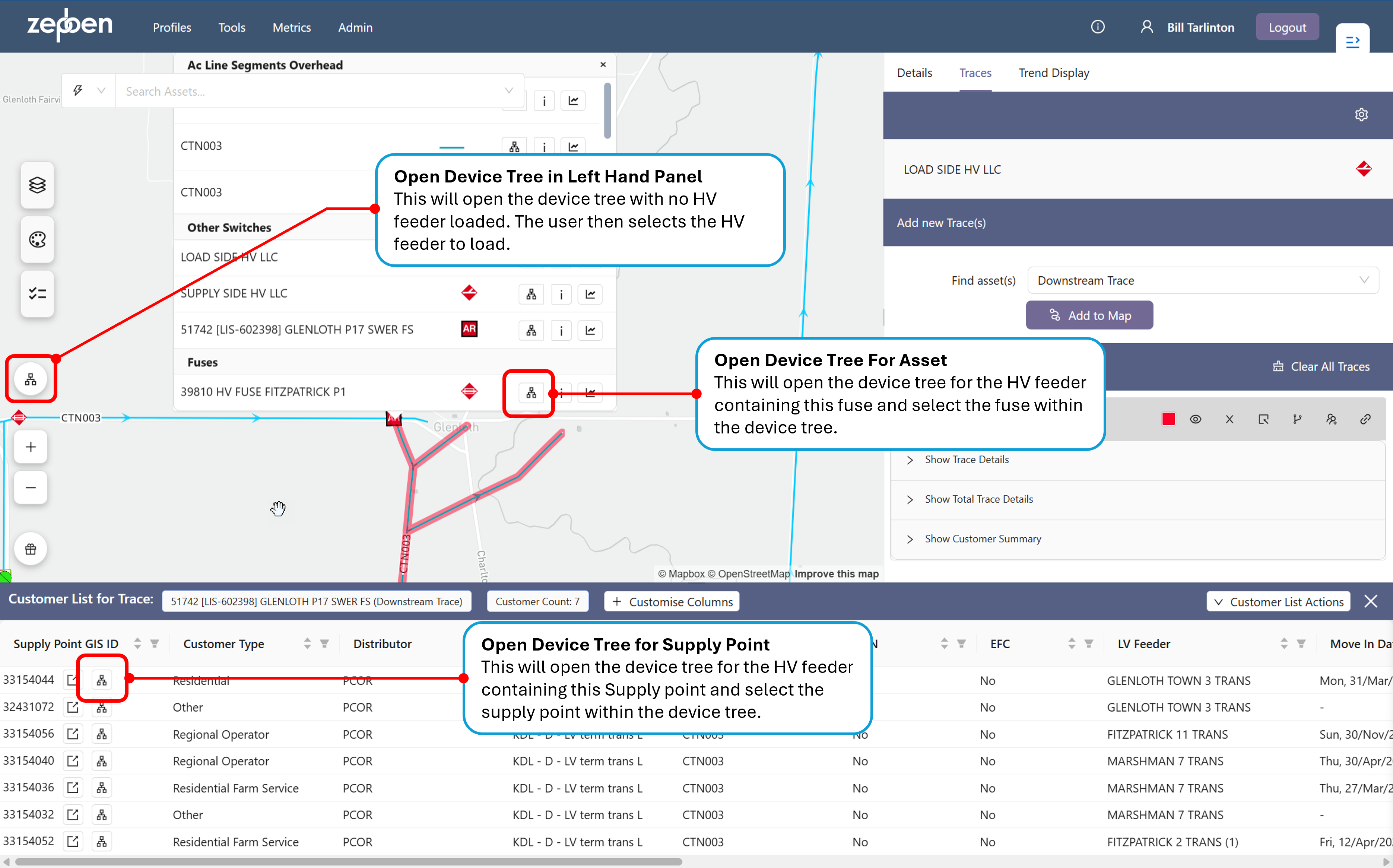Image resolution: width=1393 pixels, height=868 pixels.
Task: Click the customer table horizontal scrollbar
Action: (x=349, y=861)
